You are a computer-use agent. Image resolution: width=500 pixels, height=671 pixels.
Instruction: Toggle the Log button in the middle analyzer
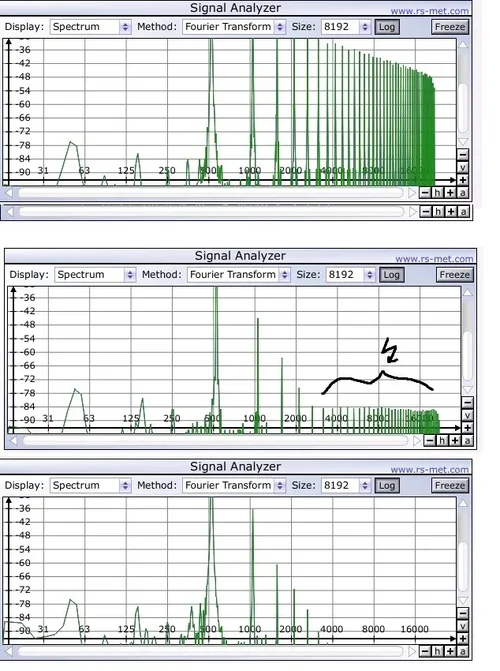click(x=392, y=275)
